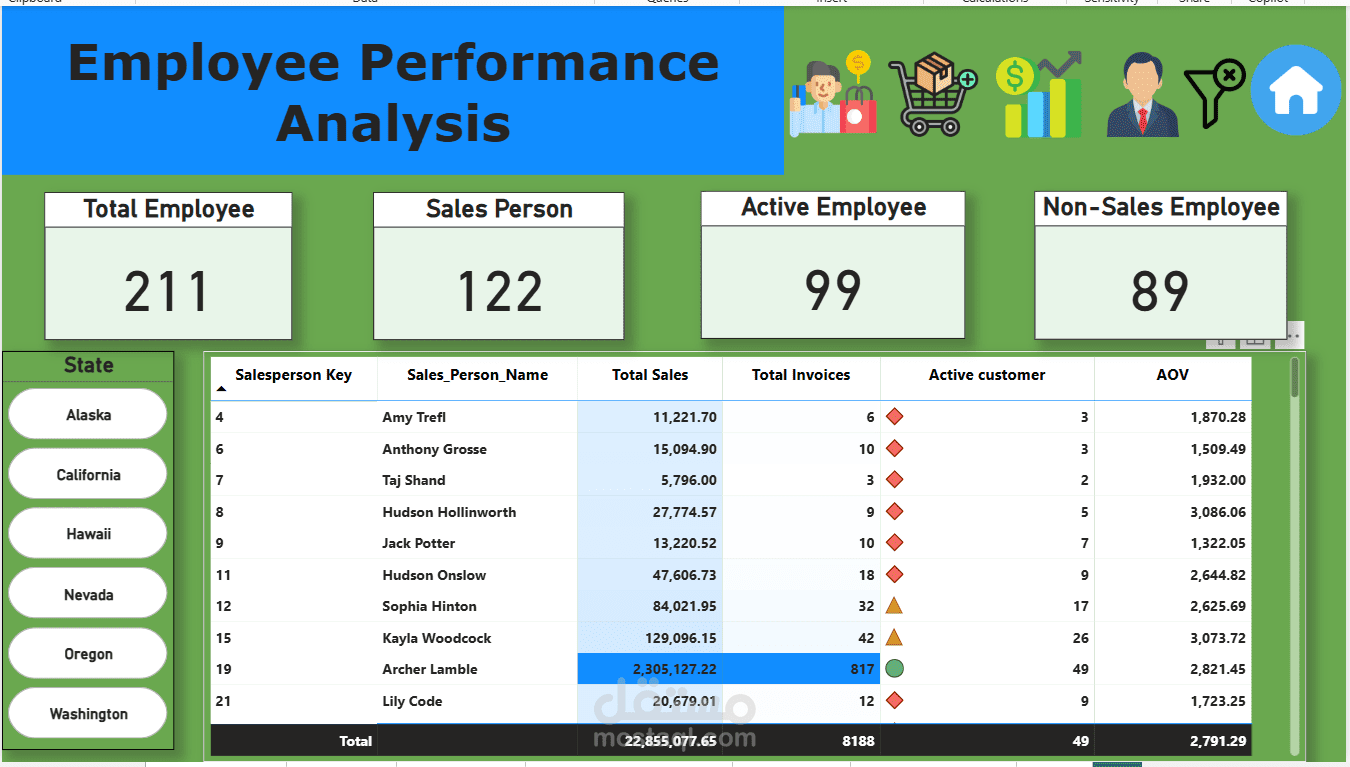
Task: Click the Total Employee card value
Action: click(x=167, y=291)
